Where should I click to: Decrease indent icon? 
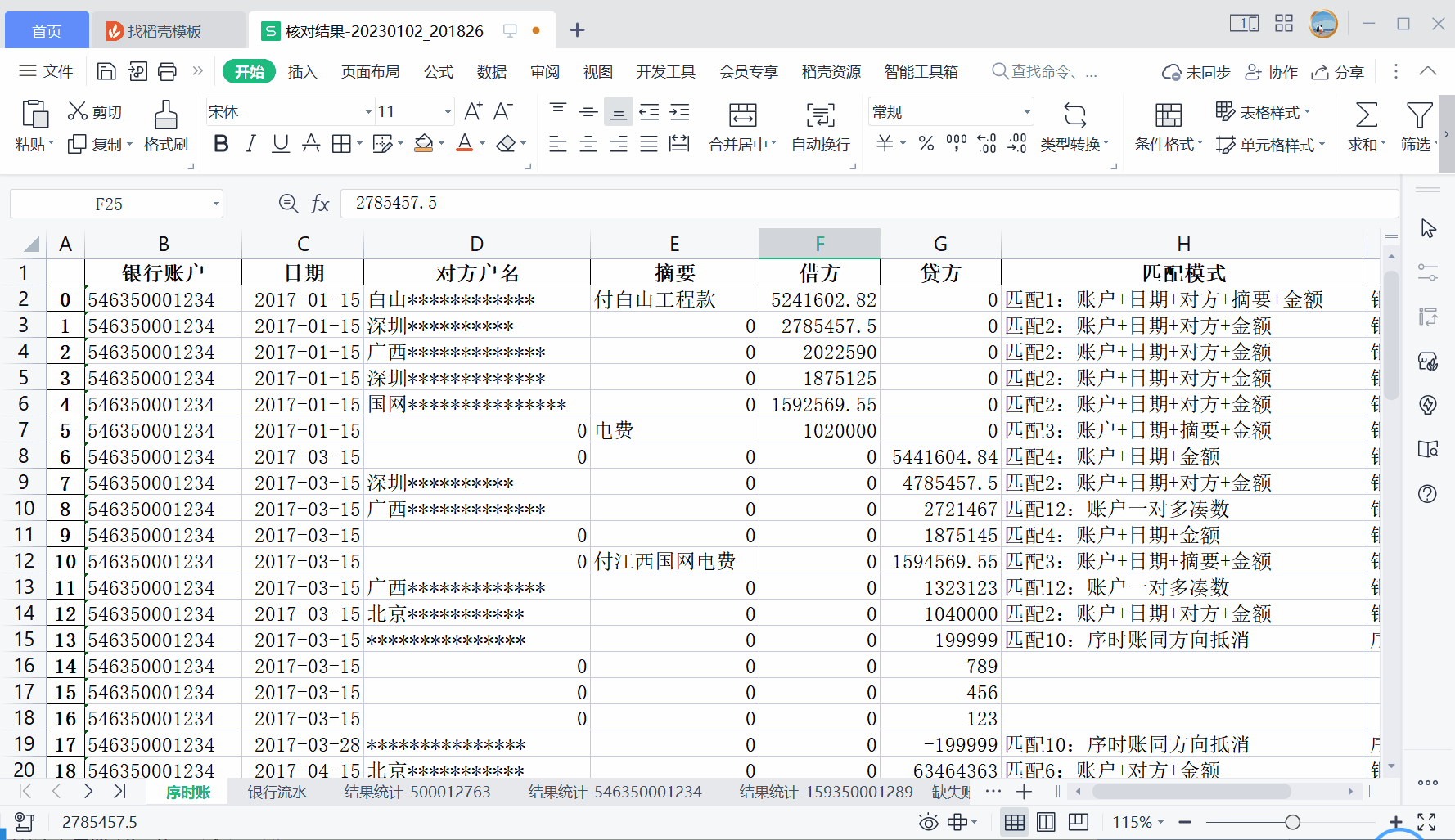tap(649, 111)
